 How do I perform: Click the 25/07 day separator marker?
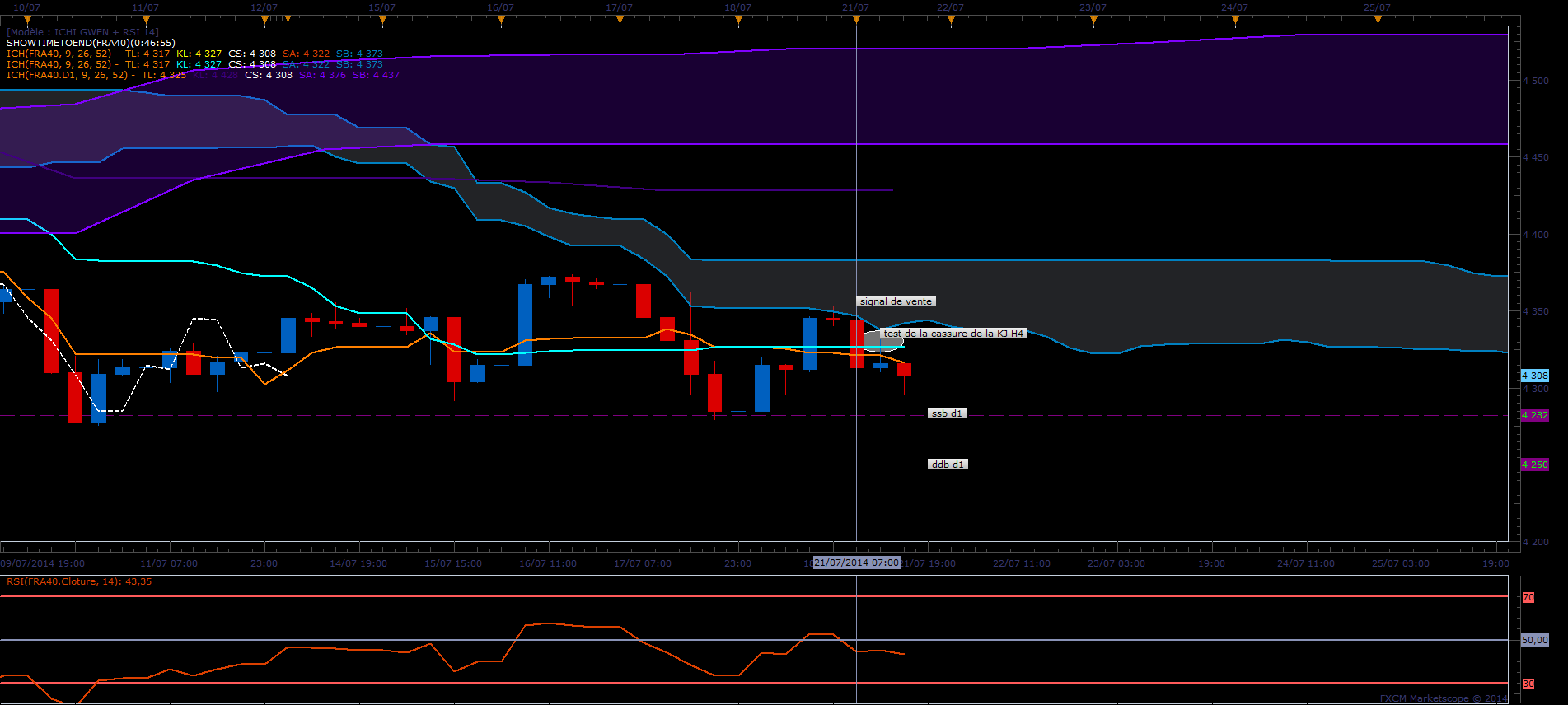click(1378, 20)
